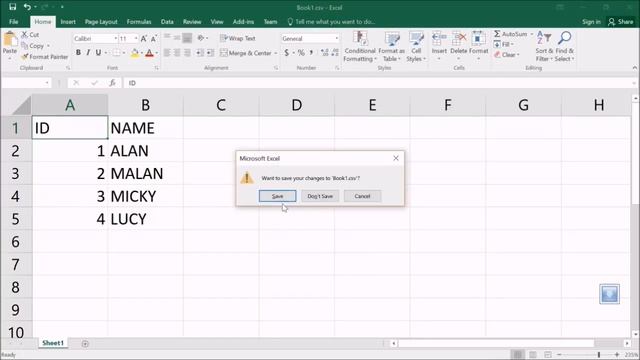This screenshot has height=360, width=640.
Task: Toggle Wrap Text
Action: tap(238, 38)
